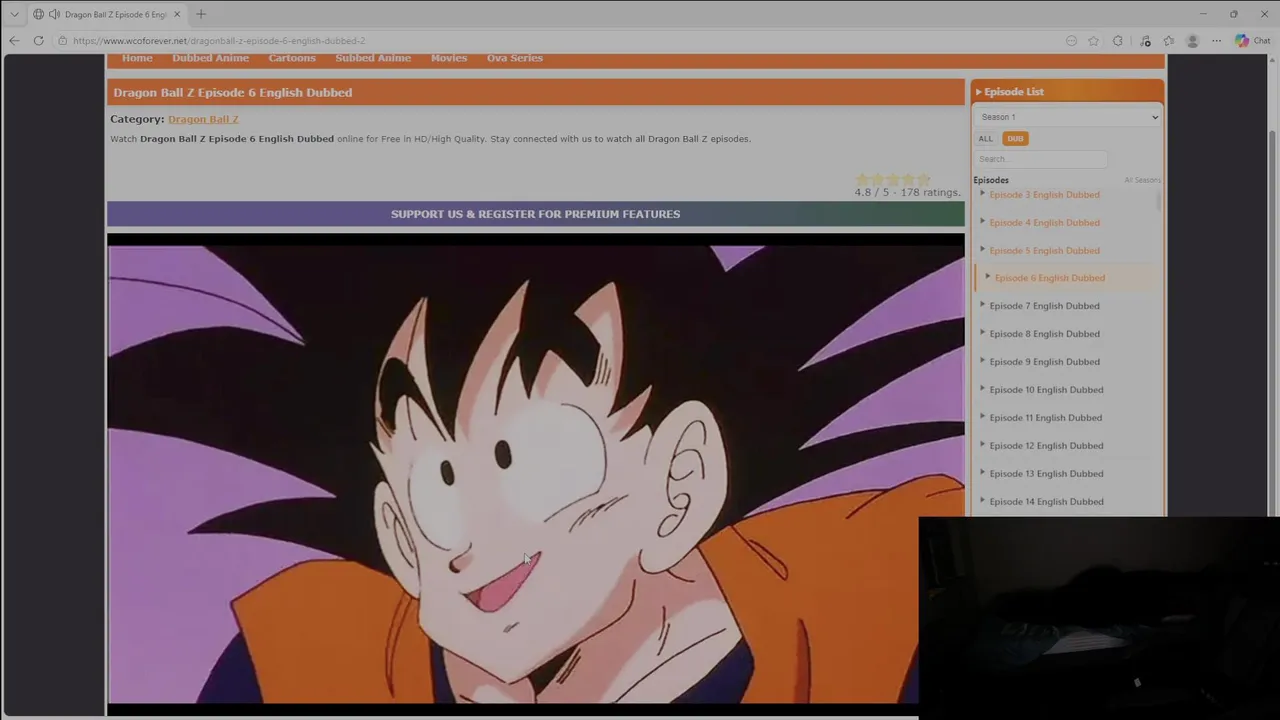Open the tab search chevron button
This screenshot has height=720, width=1280.
14,14
